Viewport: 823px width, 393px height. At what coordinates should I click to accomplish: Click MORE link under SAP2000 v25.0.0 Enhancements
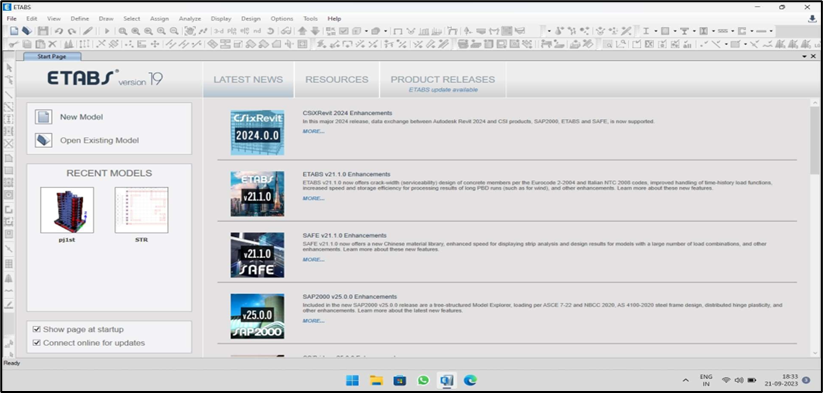[x=313, y=321]
